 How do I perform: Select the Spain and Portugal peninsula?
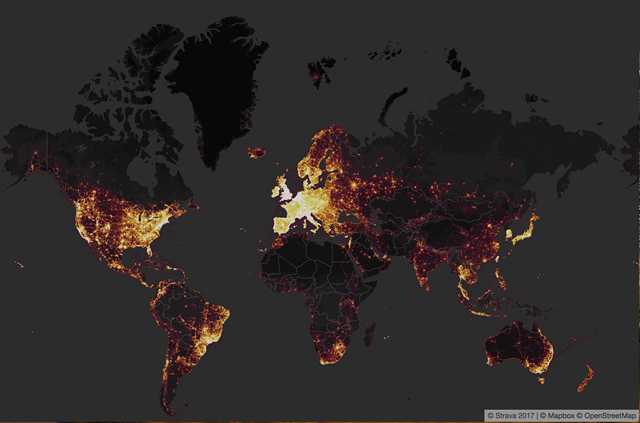pos(280,224)
